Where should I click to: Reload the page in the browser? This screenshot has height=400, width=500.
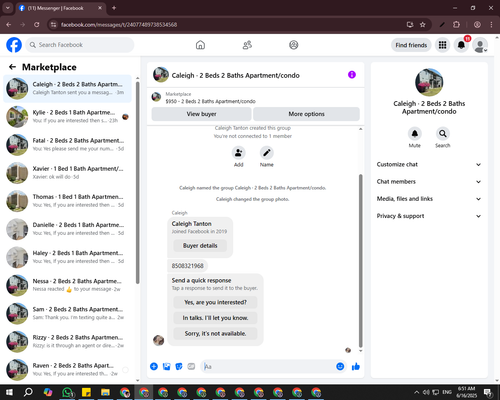37,25
